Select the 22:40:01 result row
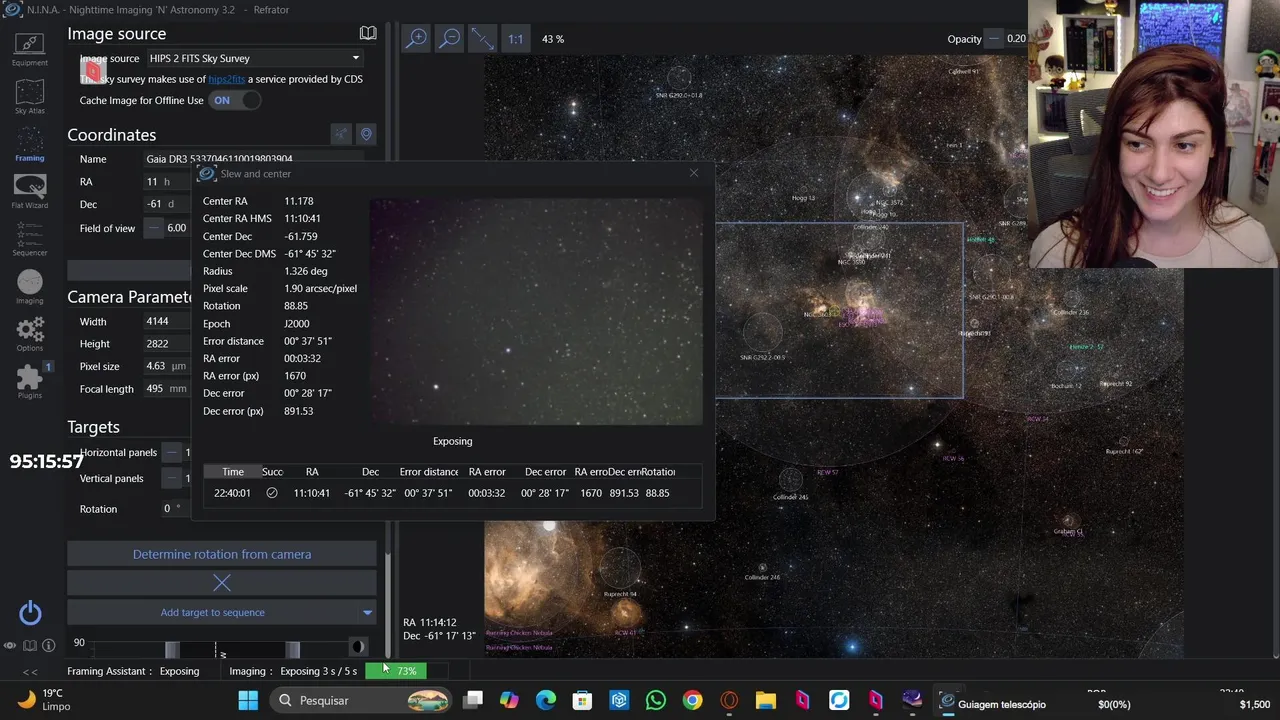The image size is (1280, 720). 452,493
